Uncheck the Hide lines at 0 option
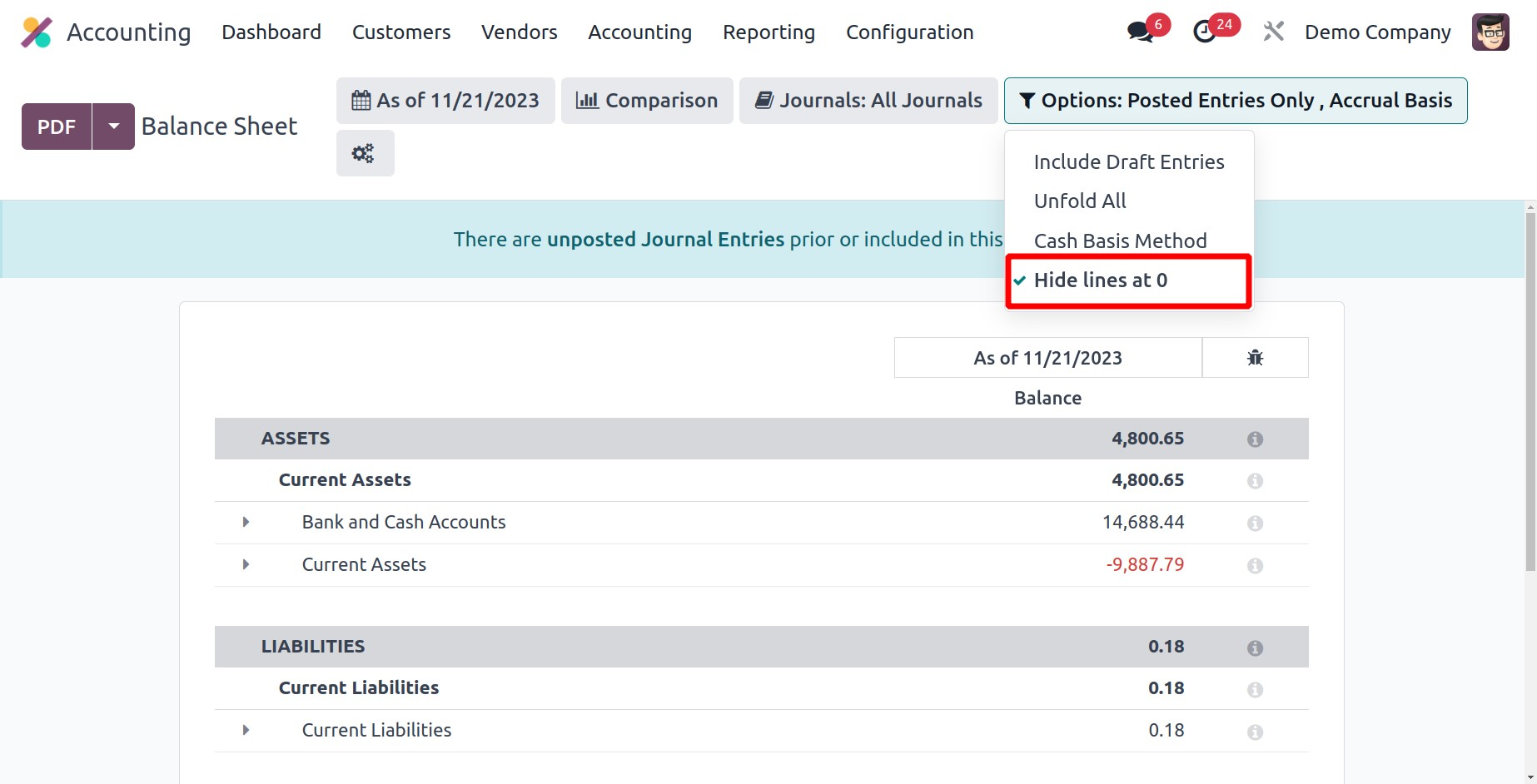 1100,280
